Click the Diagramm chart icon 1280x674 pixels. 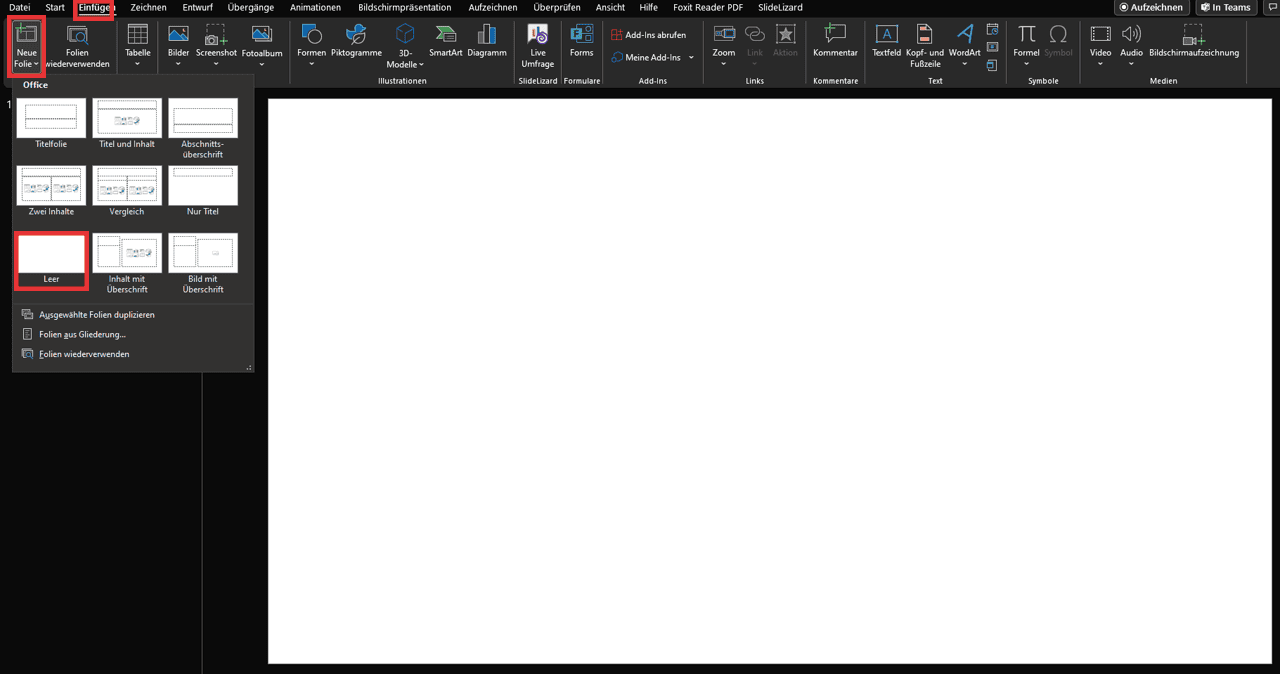(486, 36)
